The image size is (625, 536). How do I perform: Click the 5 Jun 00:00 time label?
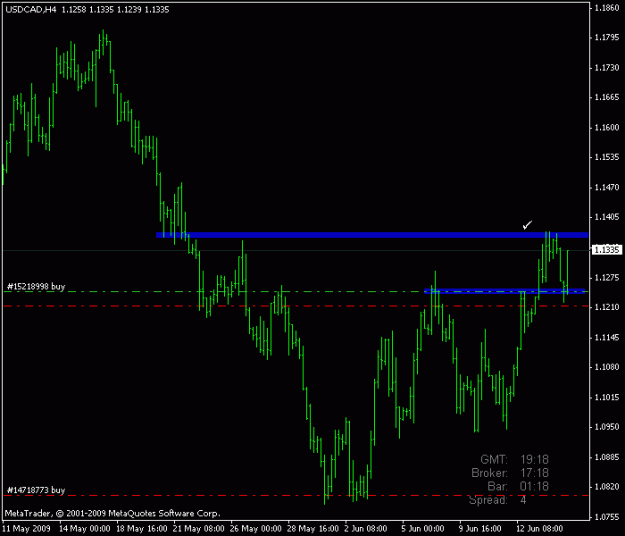pyautogui.click(x=423, y=529)
